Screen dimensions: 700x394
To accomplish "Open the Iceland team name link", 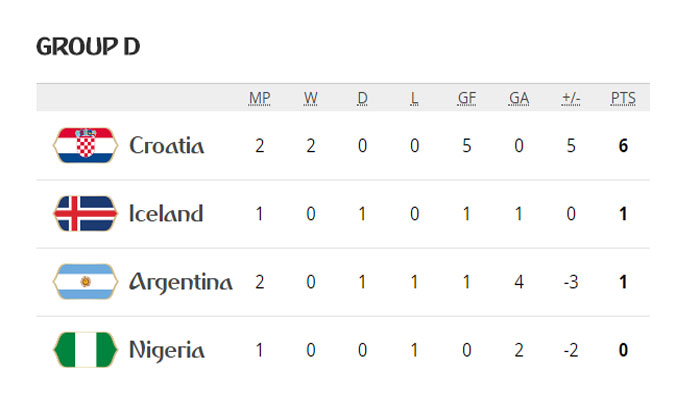I will pyautogui.click(x=166, y=213).
